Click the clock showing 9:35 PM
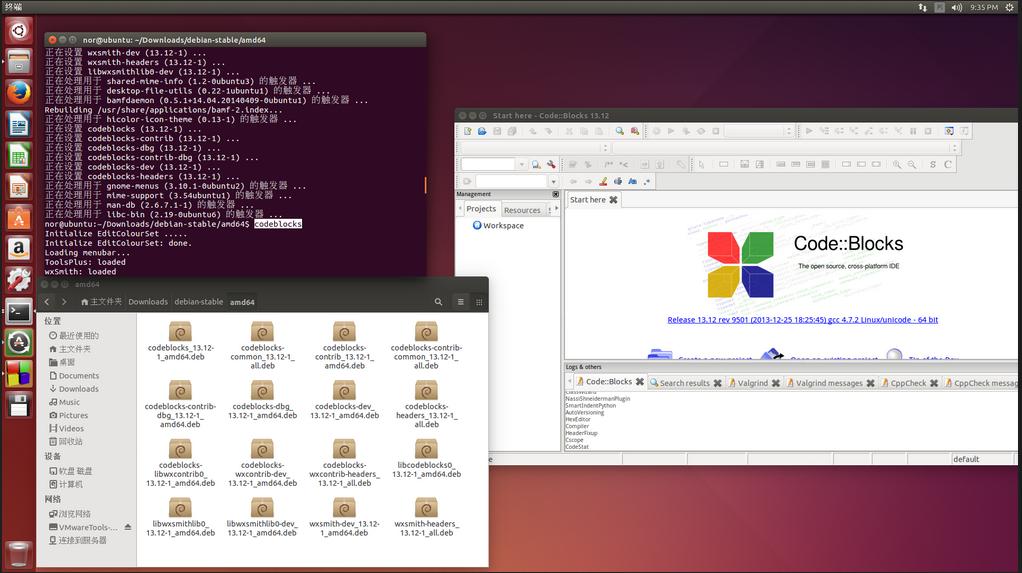 coord(984,7)
